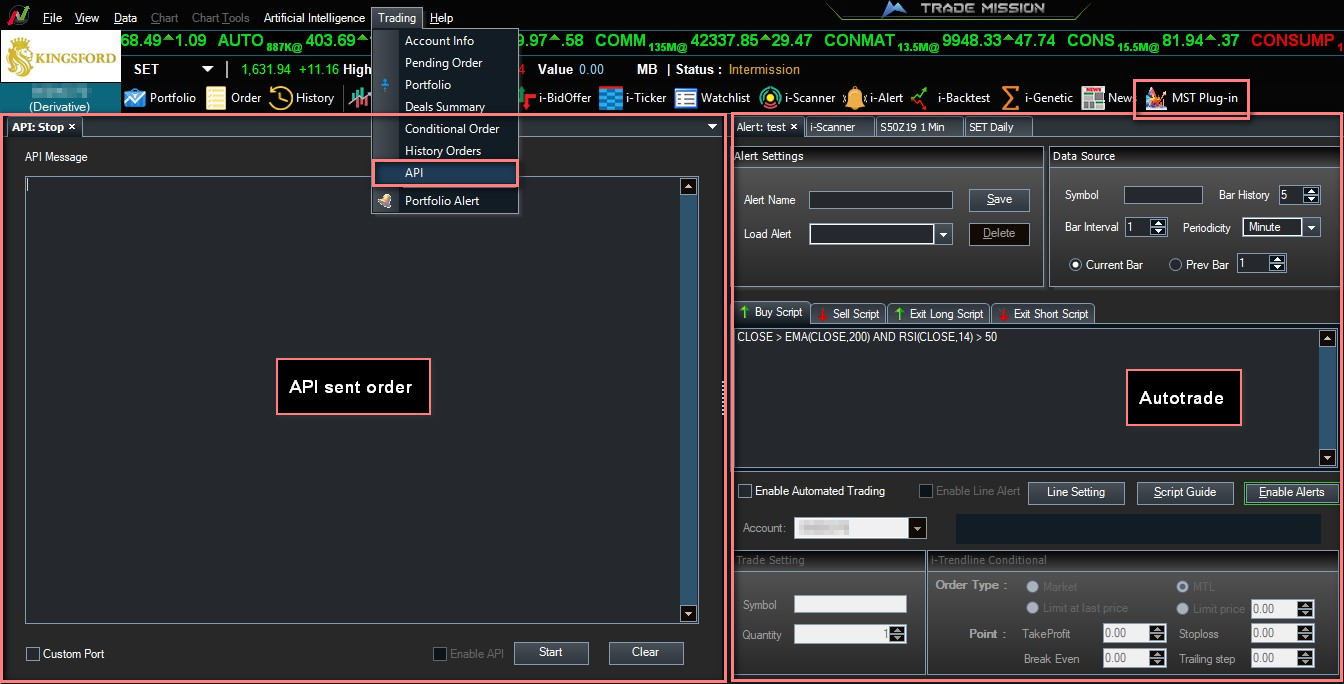The image size is (1344, 684).
Task: Open the Load Alert dropdown
Action: pyautogui.click(x=944, y=234)
